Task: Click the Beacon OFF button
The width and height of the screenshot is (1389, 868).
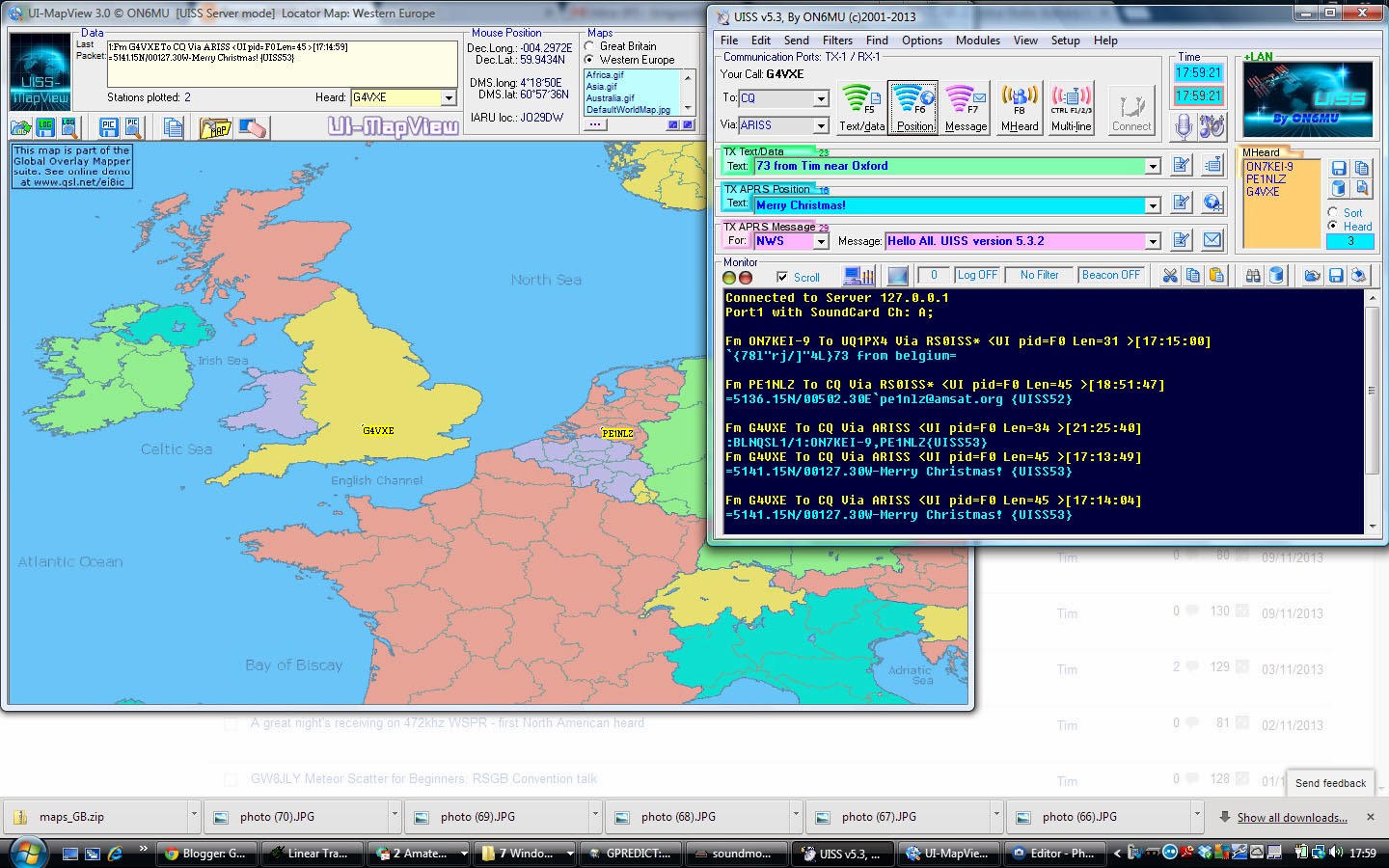Action: [x=1110, y=276]
